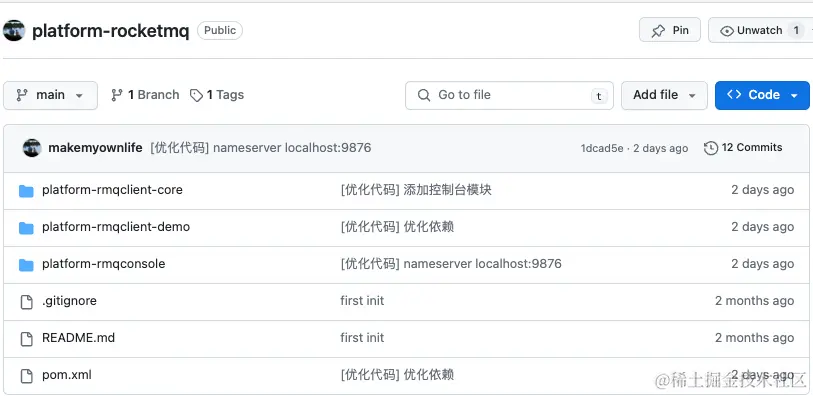Open the platform-rmqclient-demo folder

(x=116, y=227)
